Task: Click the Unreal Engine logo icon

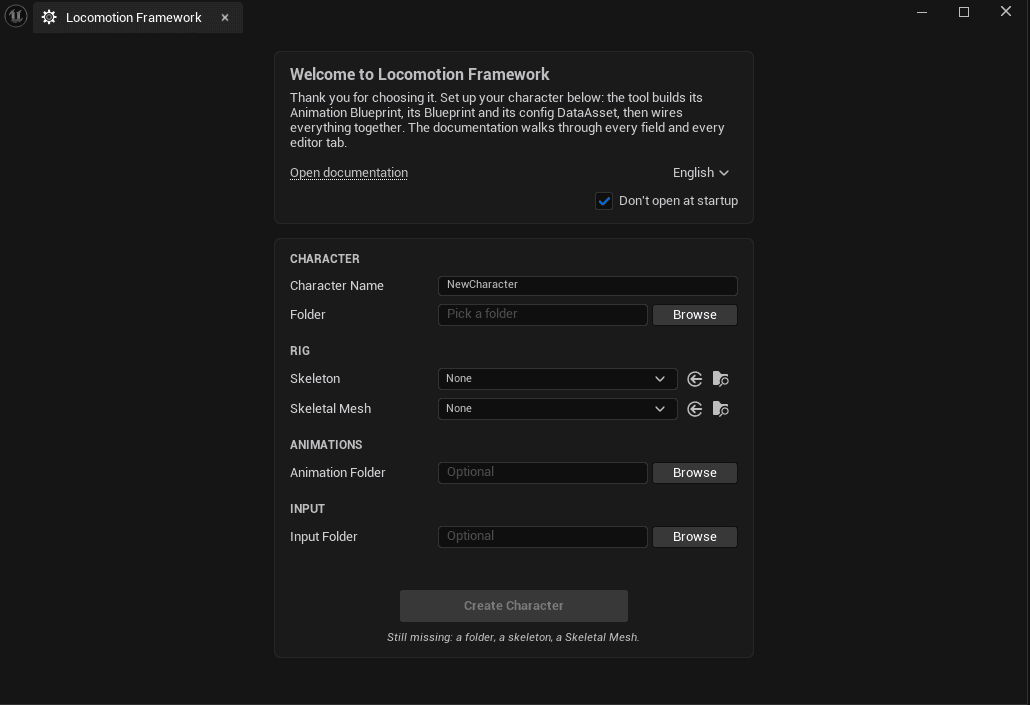Action: 16,16
